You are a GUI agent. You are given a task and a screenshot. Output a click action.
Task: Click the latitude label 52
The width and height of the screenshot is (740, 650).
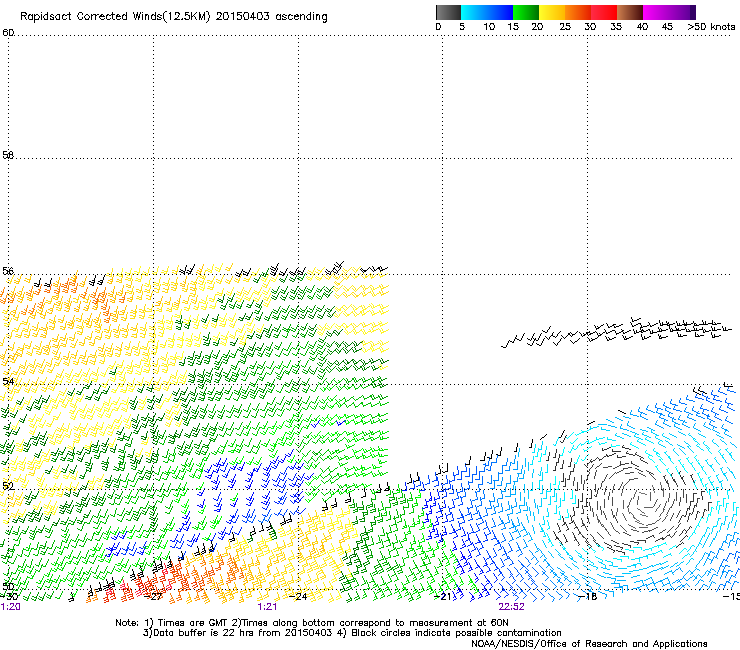pyautogui.click(x=8, y=486)
